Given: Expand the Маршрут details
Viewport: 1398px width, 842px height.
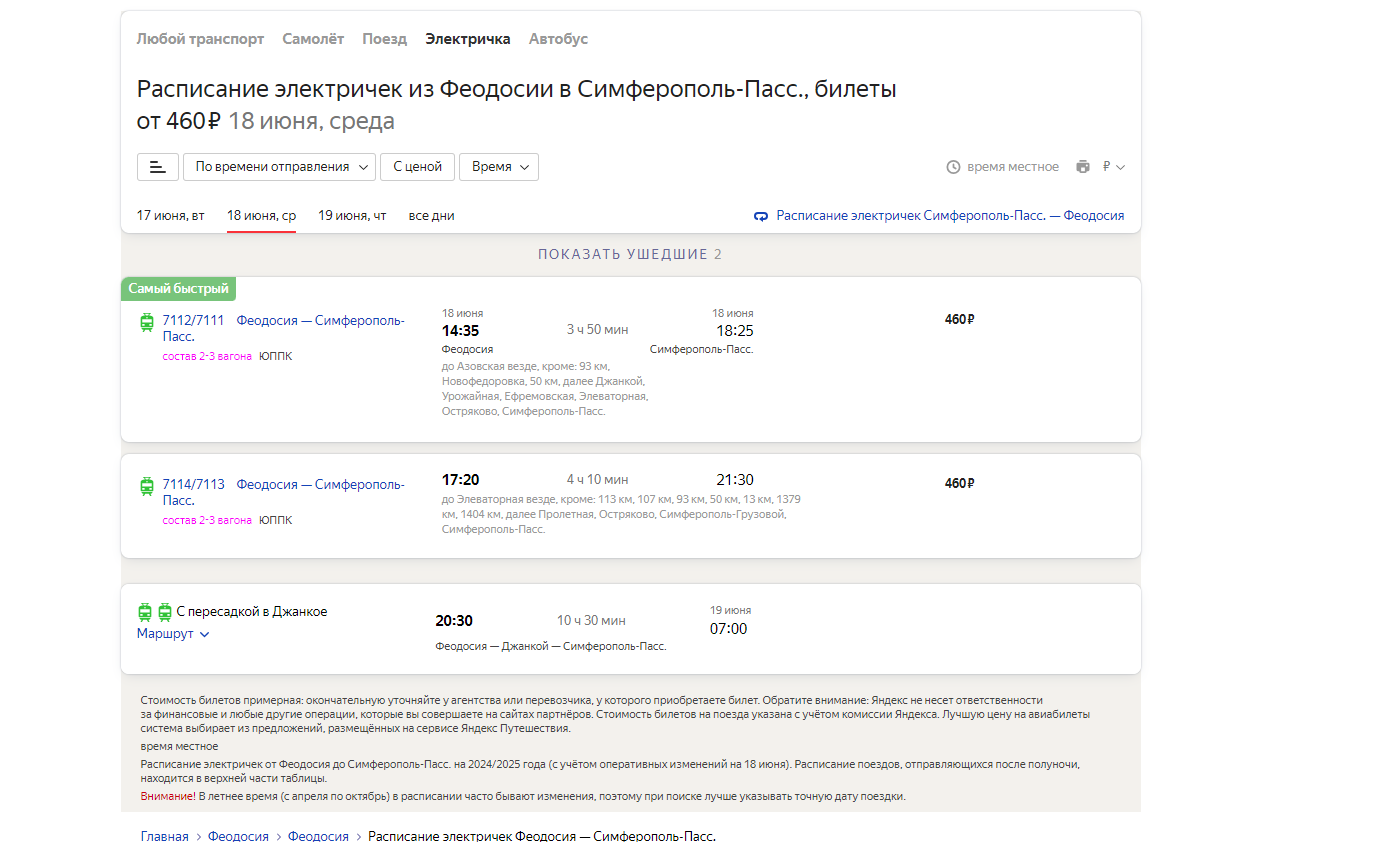Looking at the screenshot, I should point(173,634).
